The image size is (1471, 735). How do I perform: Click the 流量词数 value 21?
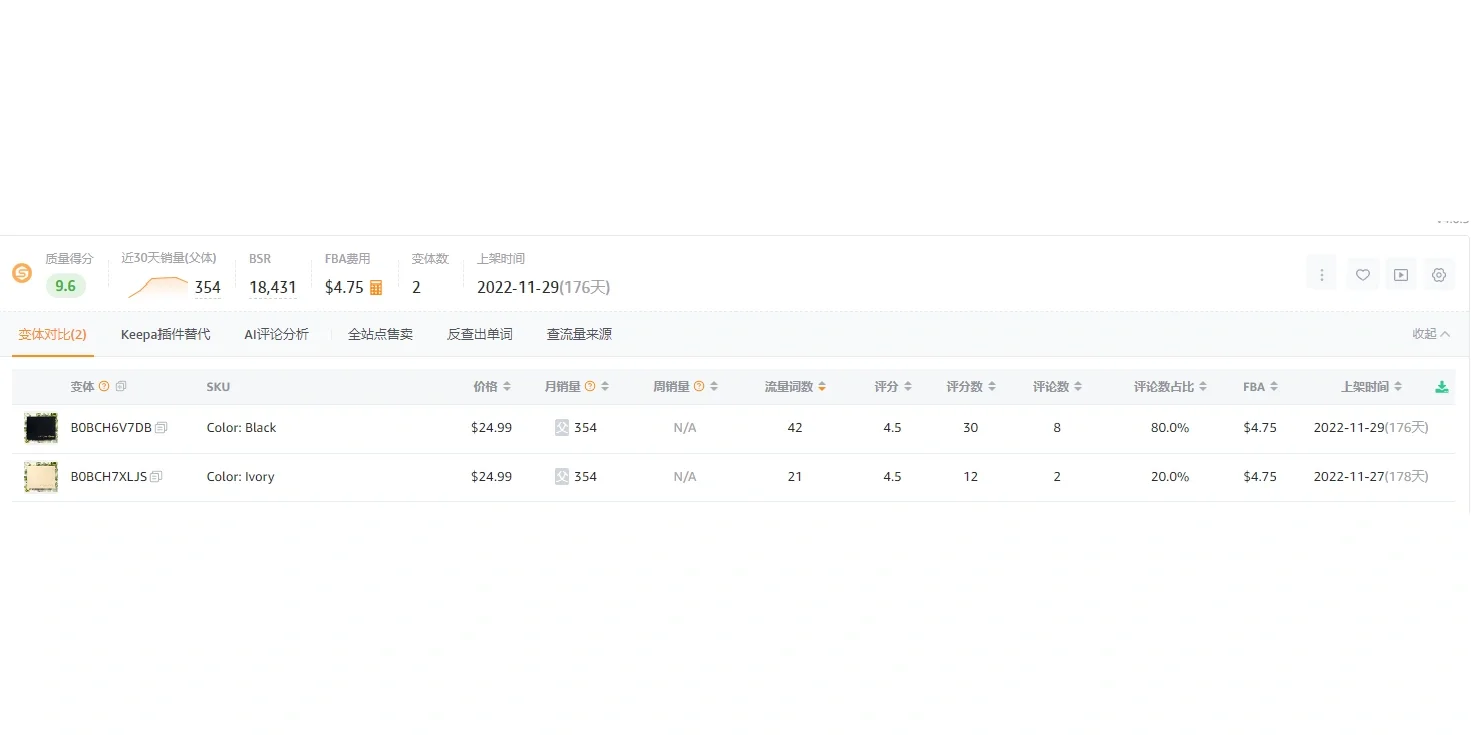pos(795,477)
